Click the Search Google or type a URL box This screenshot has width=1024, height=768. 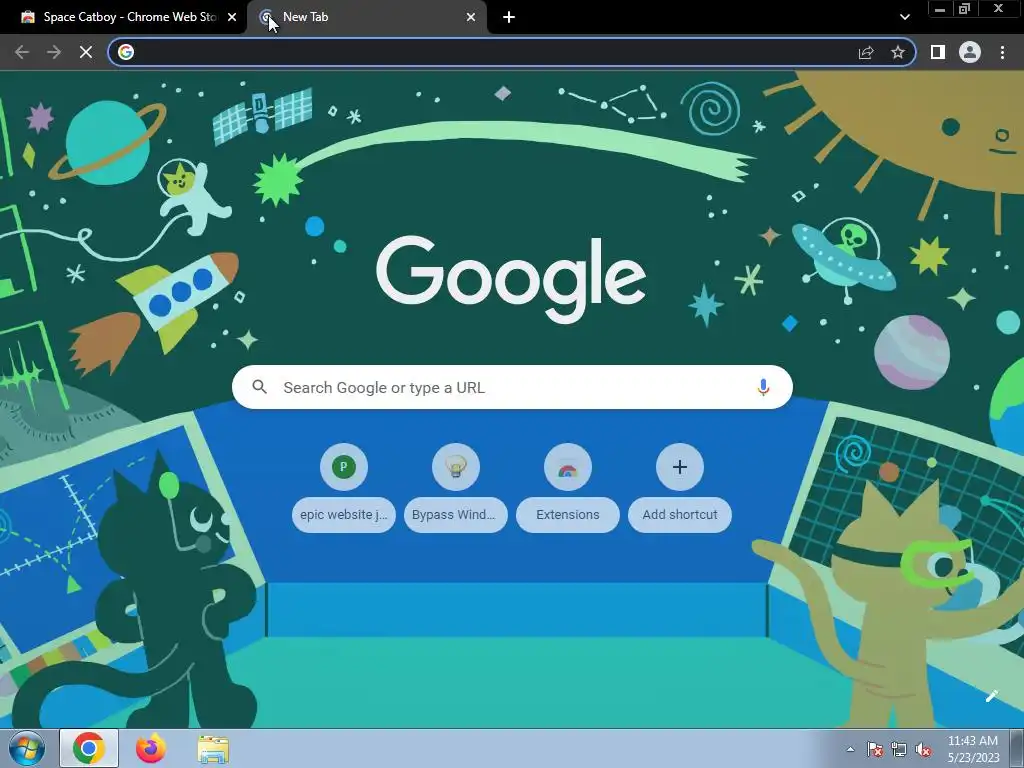[x=512, y=387]
